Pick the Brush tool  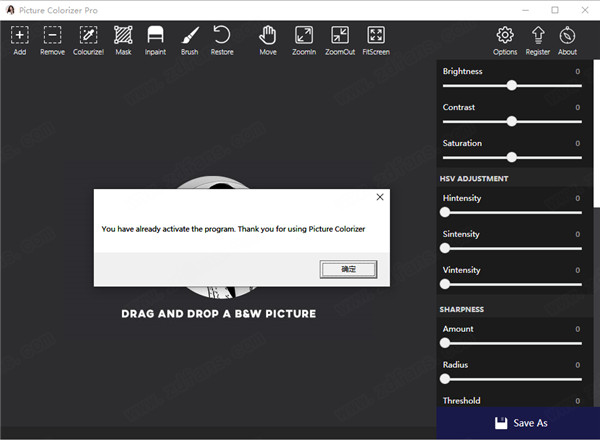click(x=190, y=41)
